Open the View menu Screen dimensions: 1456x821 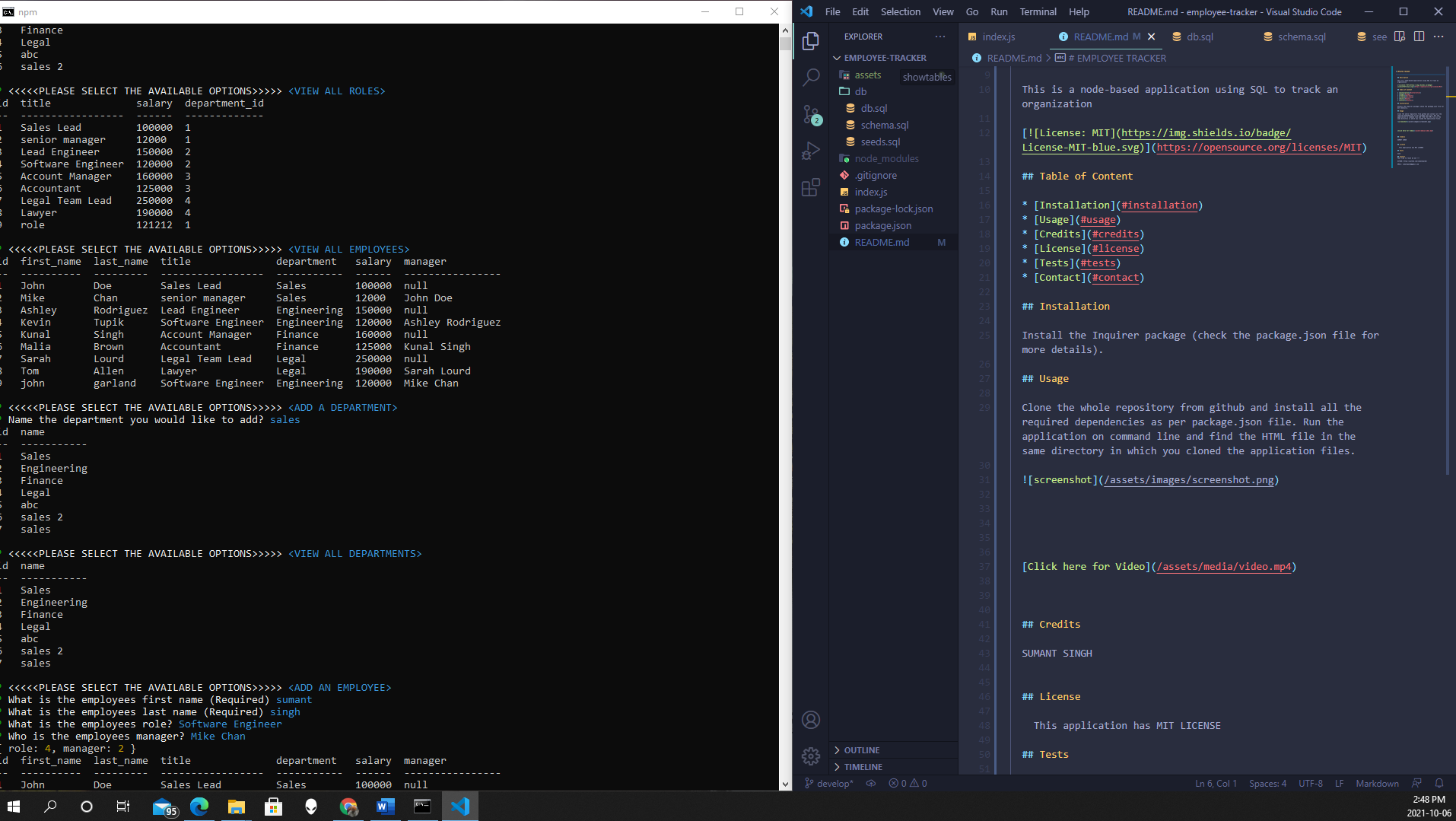[x=943, y=11]
